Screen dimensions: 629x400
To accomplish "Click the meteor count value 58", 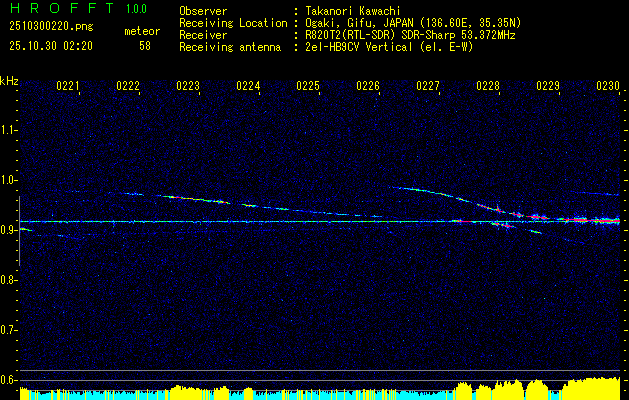I will click(x=145, y=46).
